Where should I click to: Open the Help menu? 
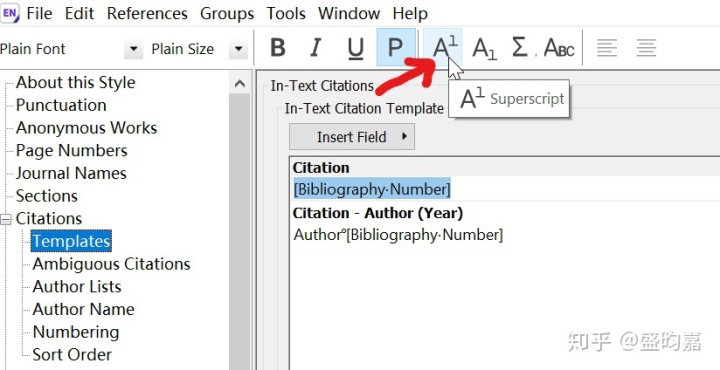[410, 13]
